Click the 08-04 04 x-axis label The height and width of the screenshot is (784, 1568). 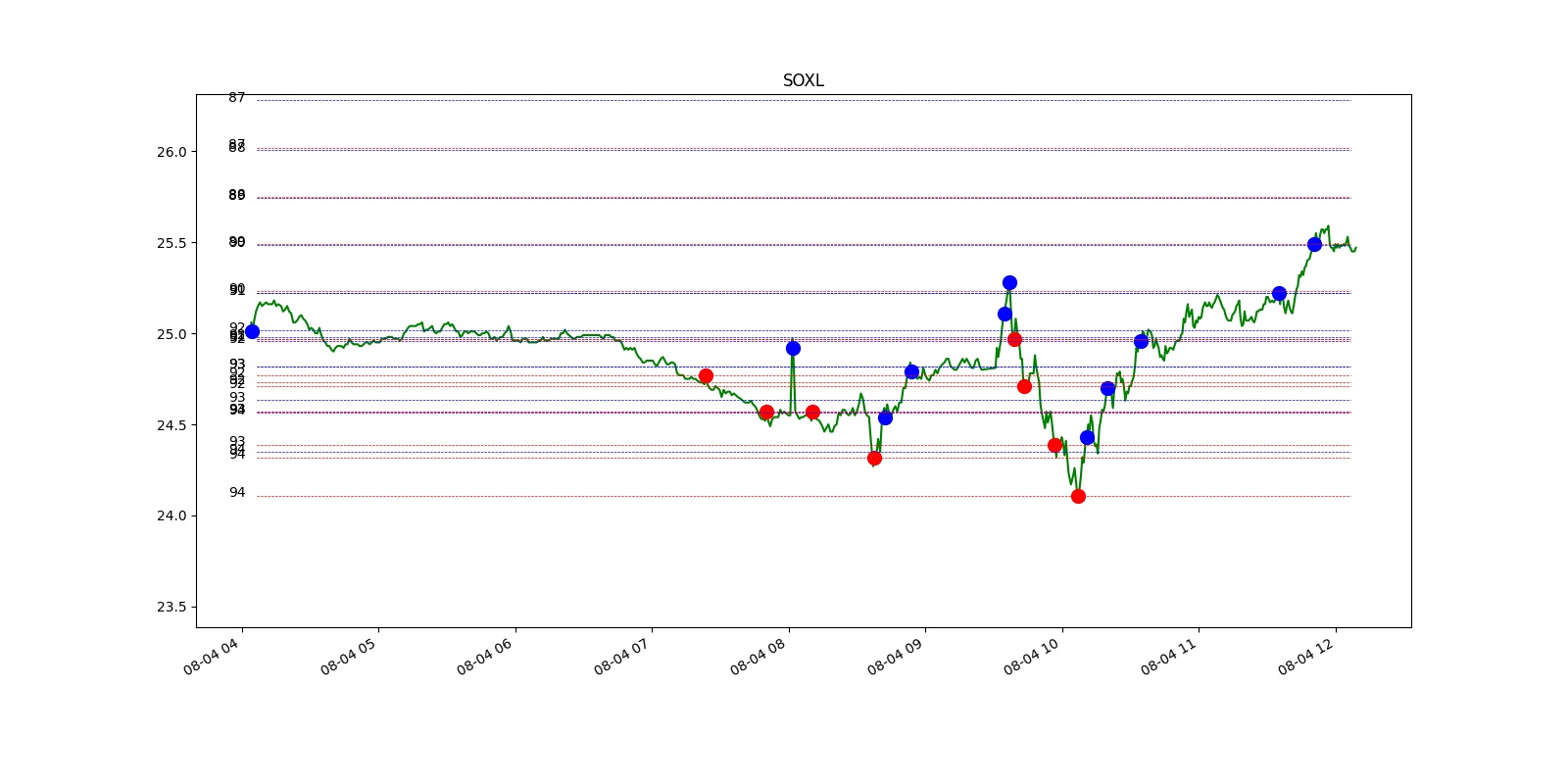pos(213,655)
